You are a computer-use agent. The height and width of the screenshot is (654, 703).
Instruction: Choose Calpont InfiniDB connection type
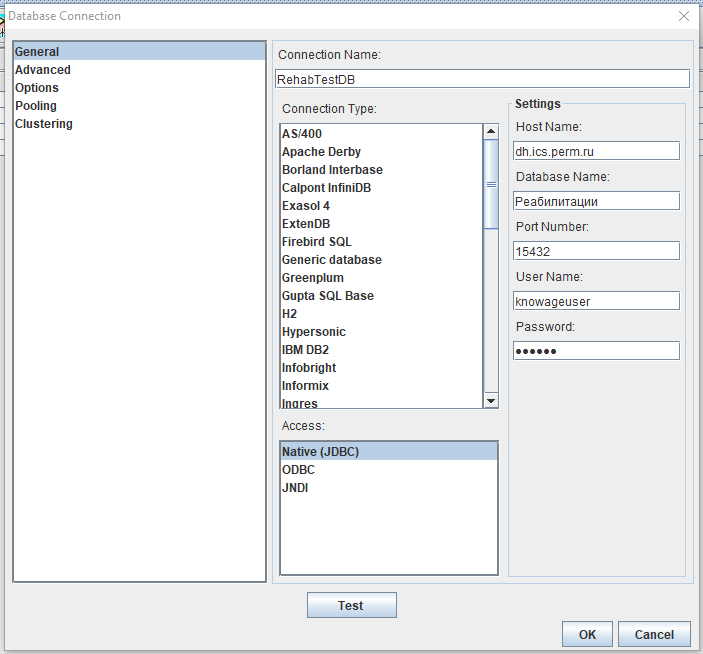(382, 187)
